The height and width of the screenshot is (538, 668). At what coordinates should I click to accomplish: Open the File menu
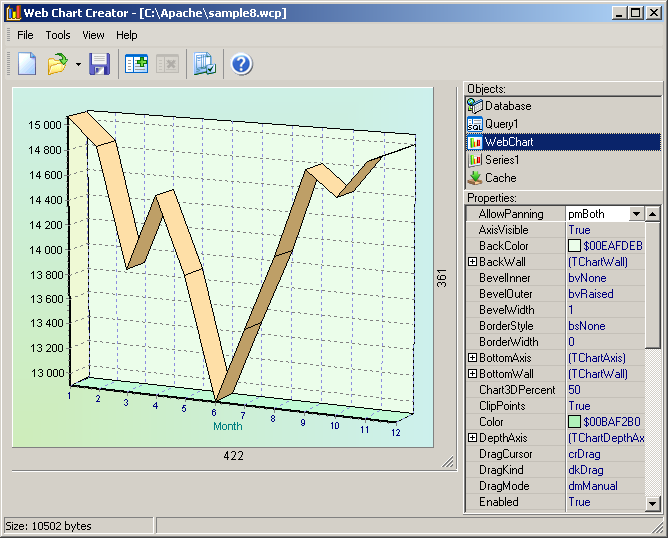(25, 35)
